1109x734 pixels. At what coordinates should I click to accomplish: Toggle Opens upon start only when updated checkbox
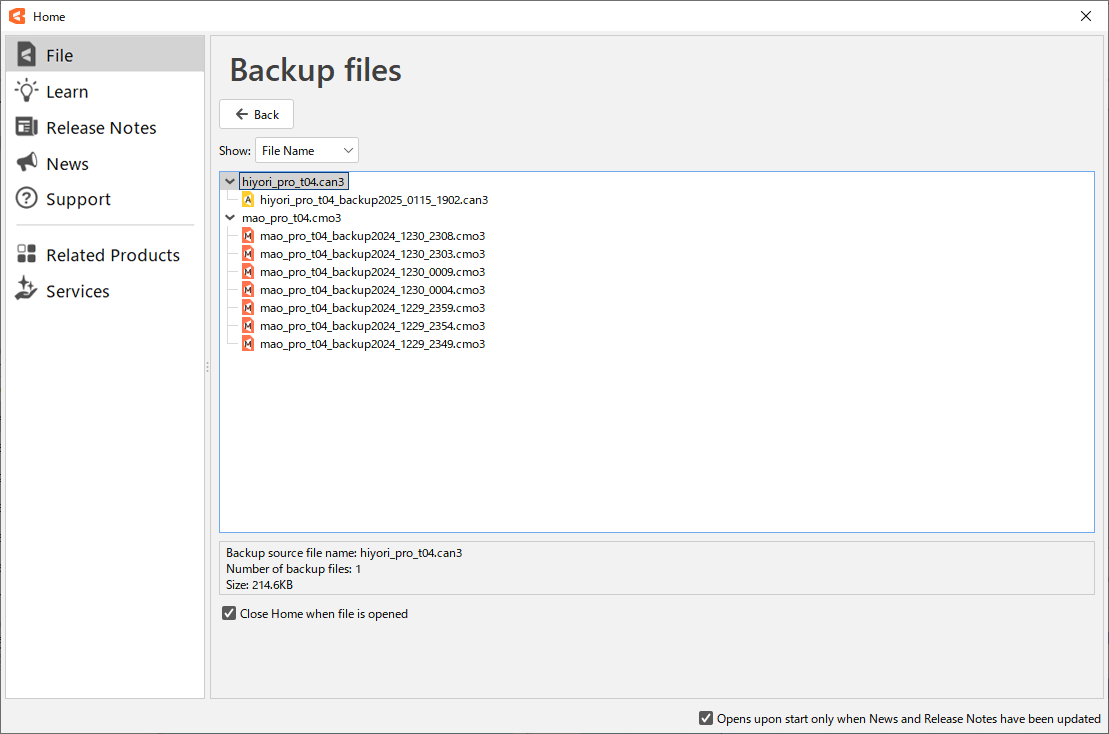(706, 718)
